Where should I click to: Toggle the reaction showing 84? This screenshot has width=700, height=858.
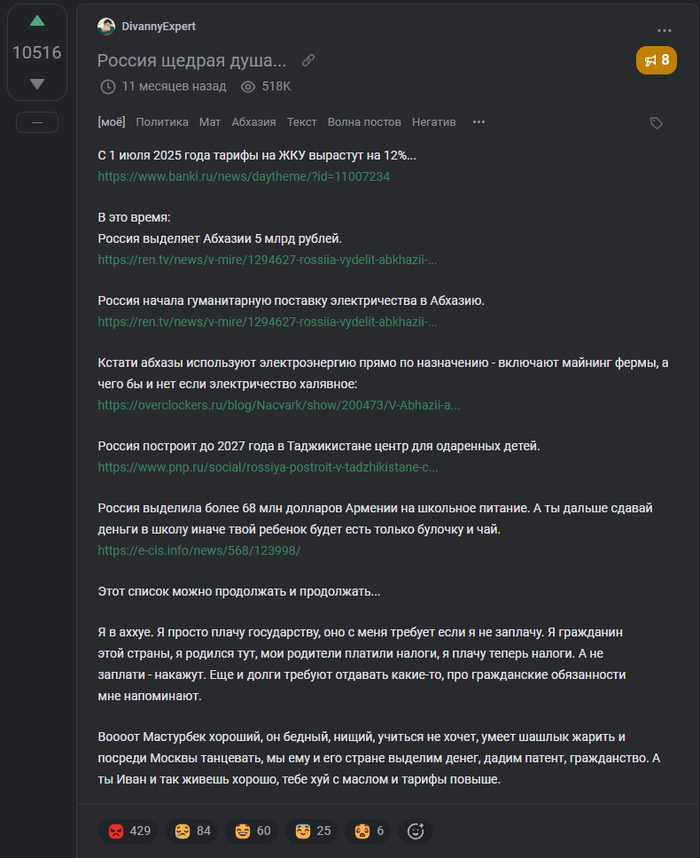pyautogui.click(x=194, y=831)
